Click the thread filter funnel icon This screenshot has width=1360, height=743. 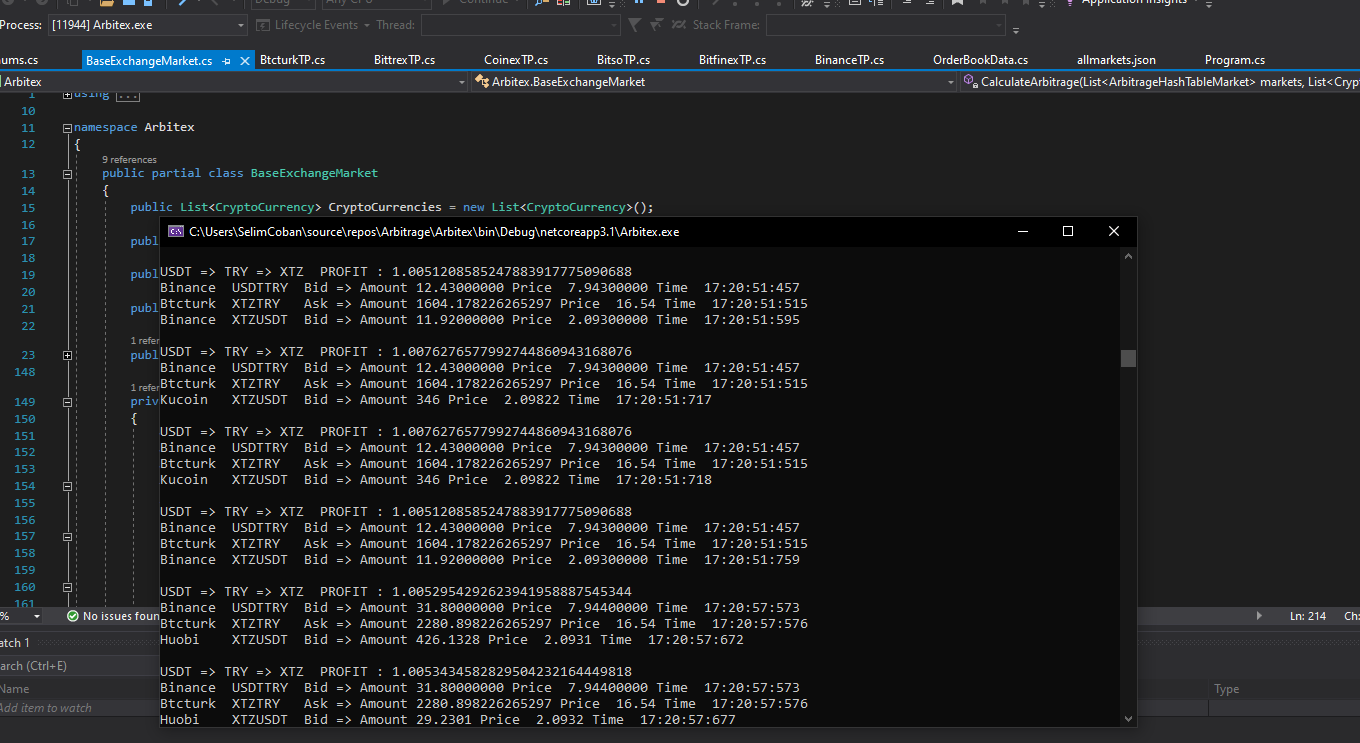coord(636,24)
